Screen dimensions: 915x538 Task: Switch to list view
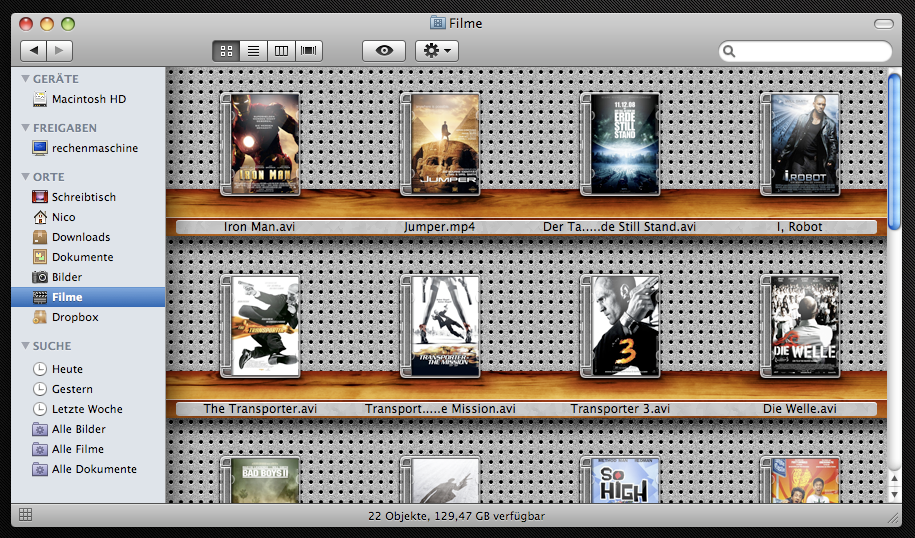point(253,51)
